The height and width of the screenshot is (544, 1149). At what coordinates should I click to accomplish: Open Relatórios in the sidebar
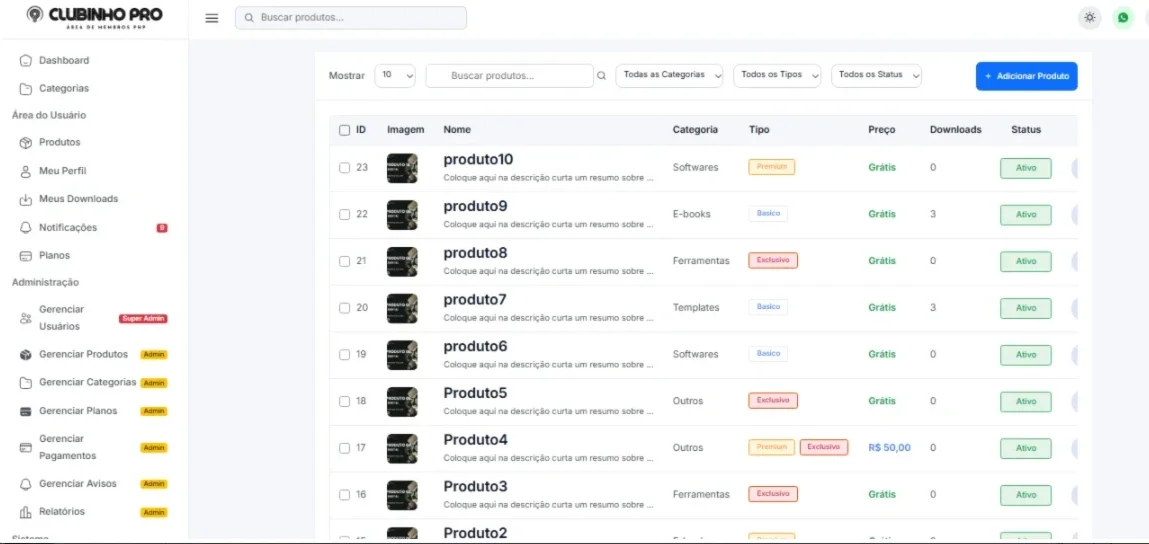point(62,512)
